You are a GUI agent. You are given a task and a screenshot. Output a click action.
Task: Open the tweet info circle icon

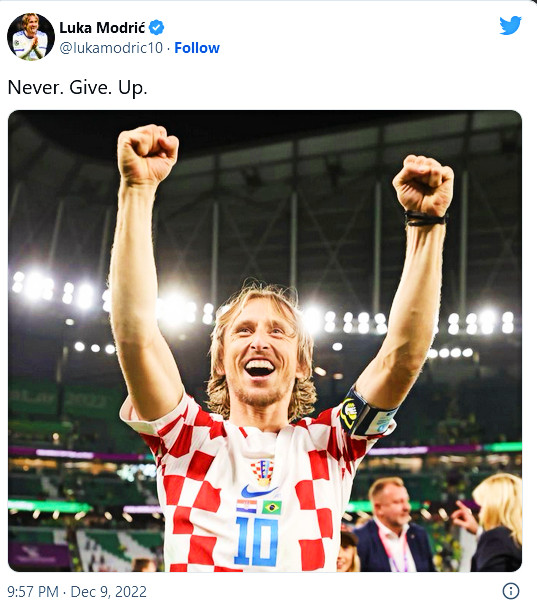pyautogui.click(x=511, y=591)
